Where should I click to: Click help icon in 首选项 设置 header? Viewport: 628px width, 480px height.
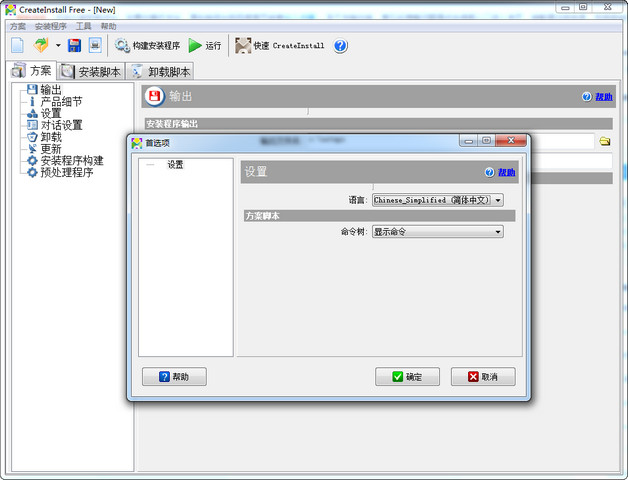point(489,172)
